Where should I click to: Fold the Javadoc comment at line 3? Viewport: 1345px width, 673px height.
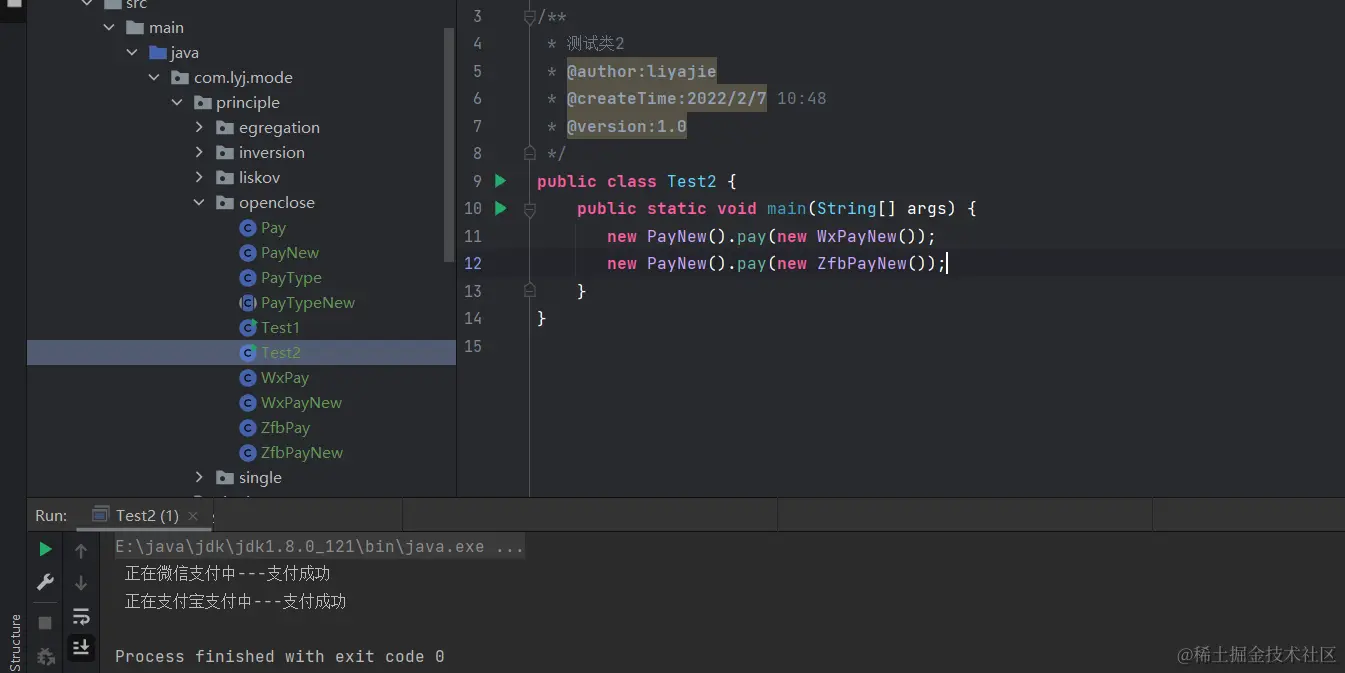[x=530, y=16]
